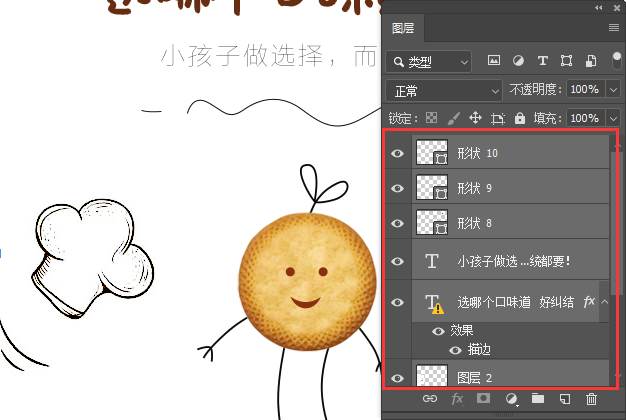This screenshot has width=626, height=420.
Task: Lock transparent pixels icon
Action: click(x=432, y=118)
